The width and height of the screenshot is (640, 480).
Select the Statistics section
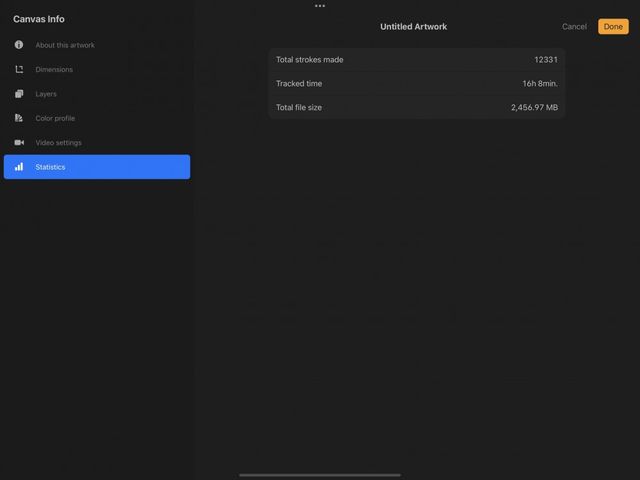pyautogui.click(x=97, y=167)
